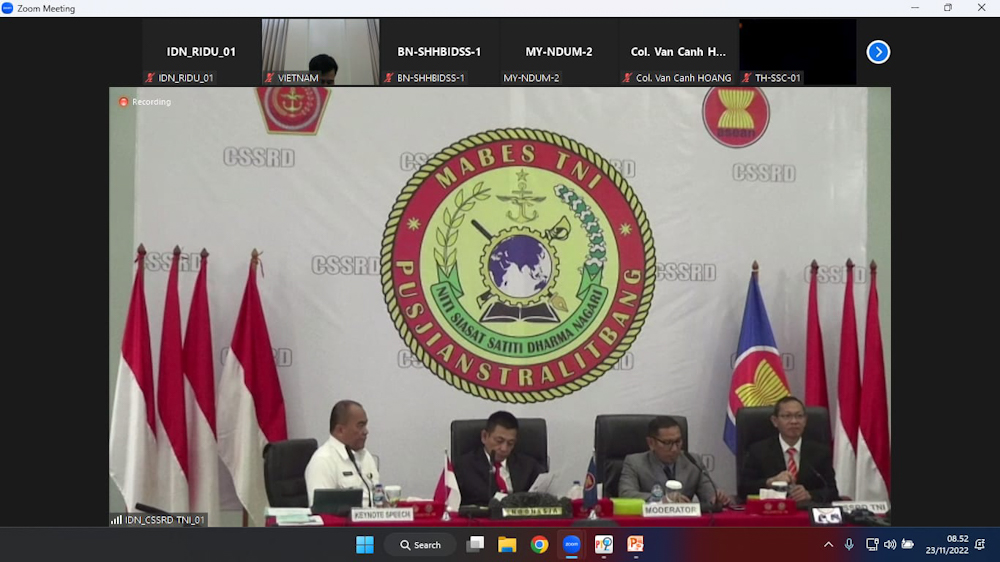Click the muted mic icon beside VIETNAM
This screenshot has width=1000, height=562.
(270, 78)
